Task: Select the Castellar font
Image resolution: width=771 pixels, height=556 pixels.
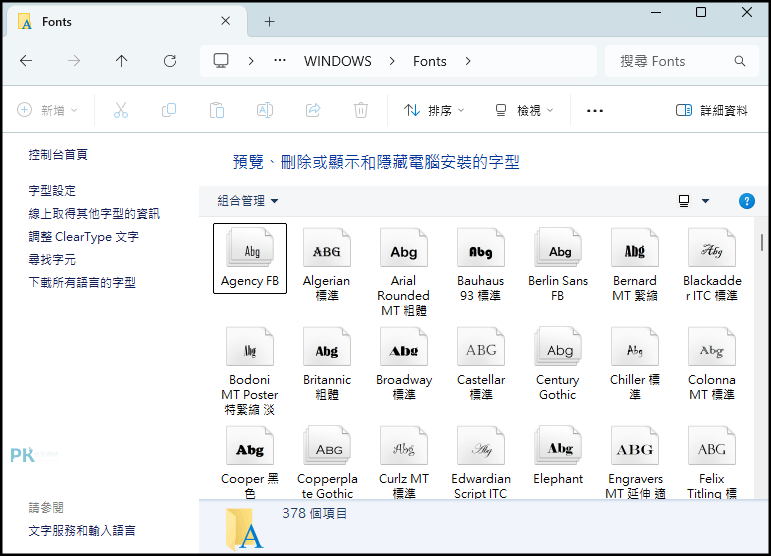Action: point(480,365)
